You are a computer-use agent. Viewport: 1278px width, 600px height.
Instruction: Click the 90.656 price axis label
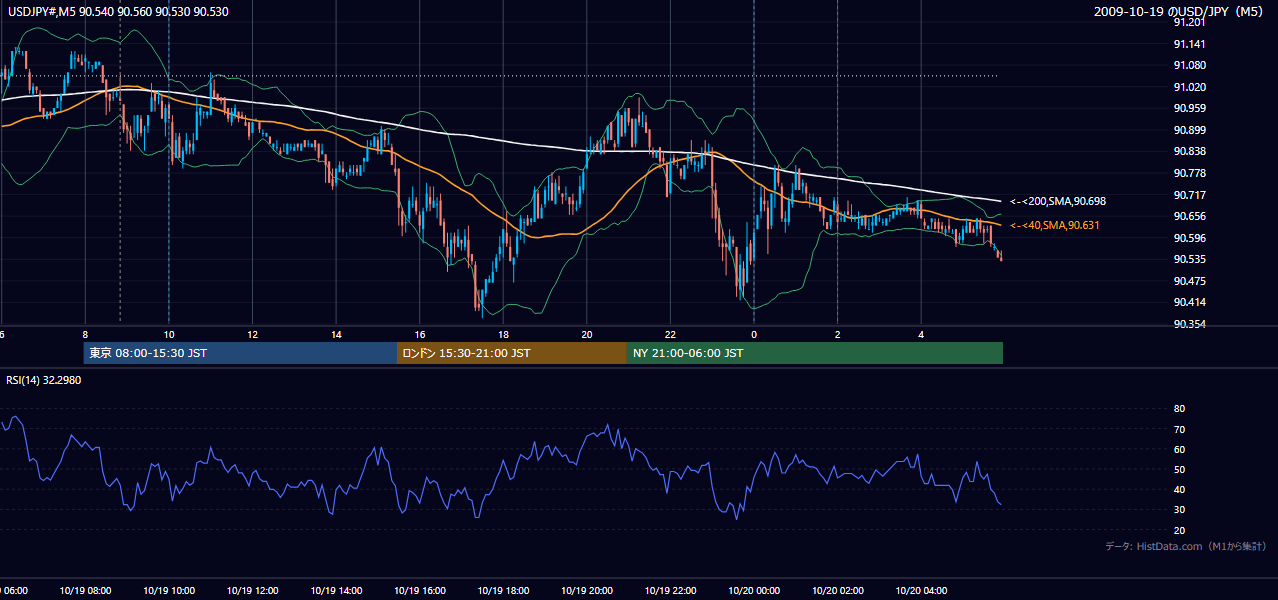tap(1189, 216)
